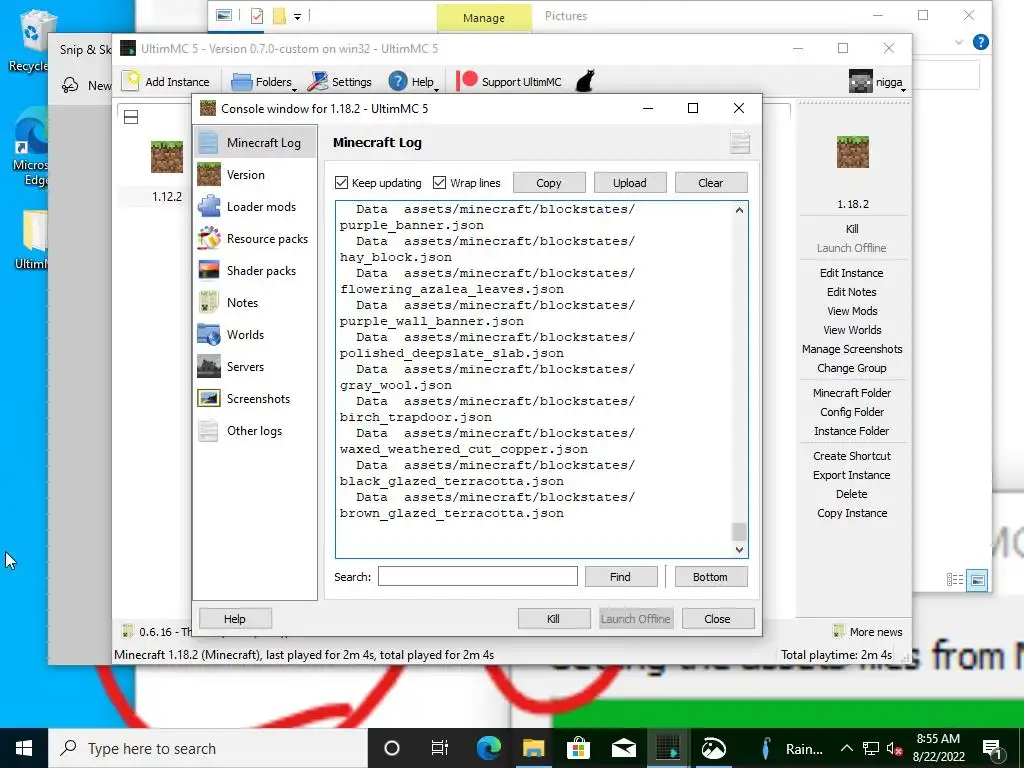Open UltimMC Settings
Screen dimensions: 1024x768
(x=340, y=82)
